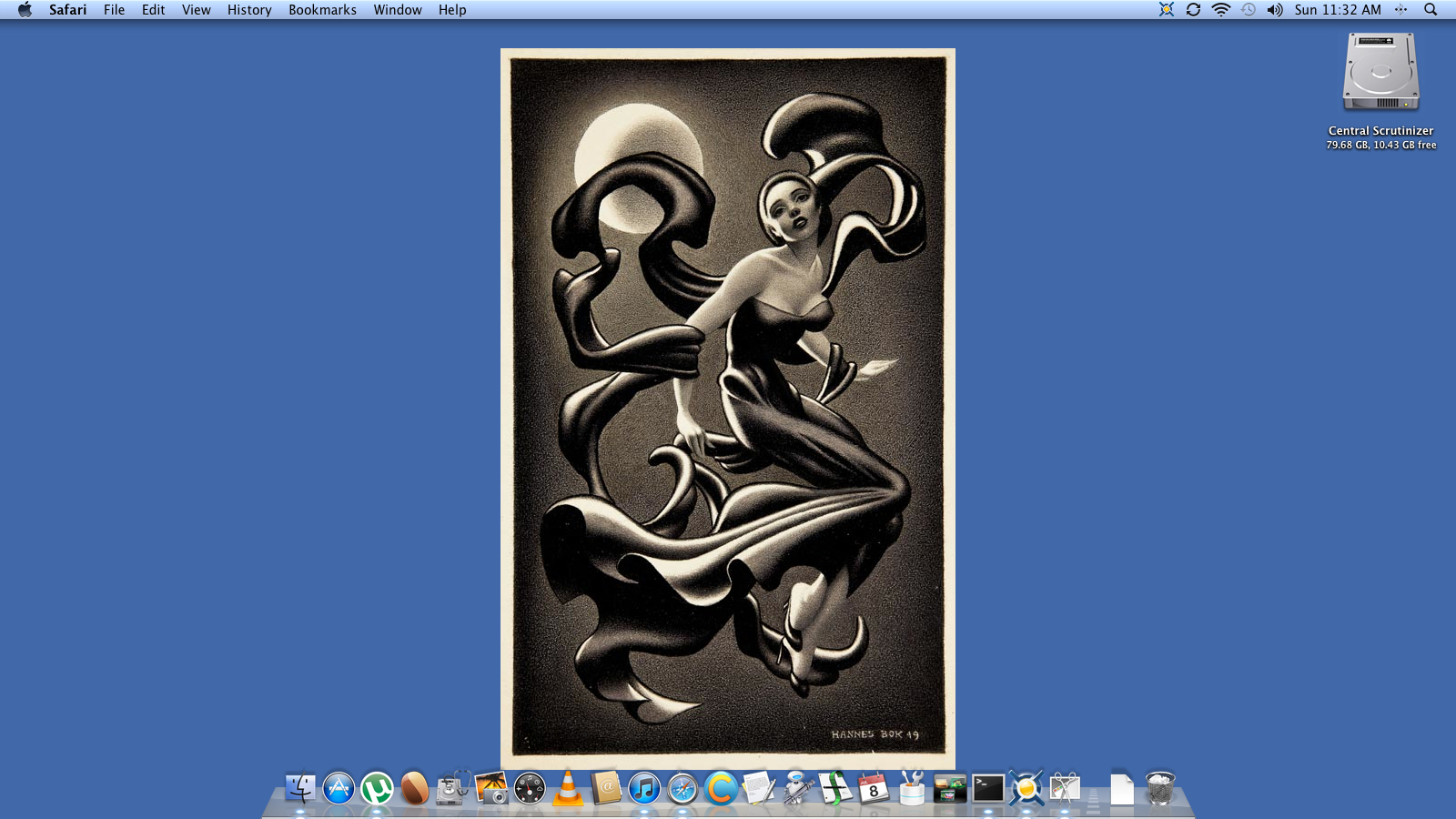1456x819 pixels.
Task: Select the Central Scrutinizer hard drive icon
Action: pyautogui.click(x=1381, y=72)
